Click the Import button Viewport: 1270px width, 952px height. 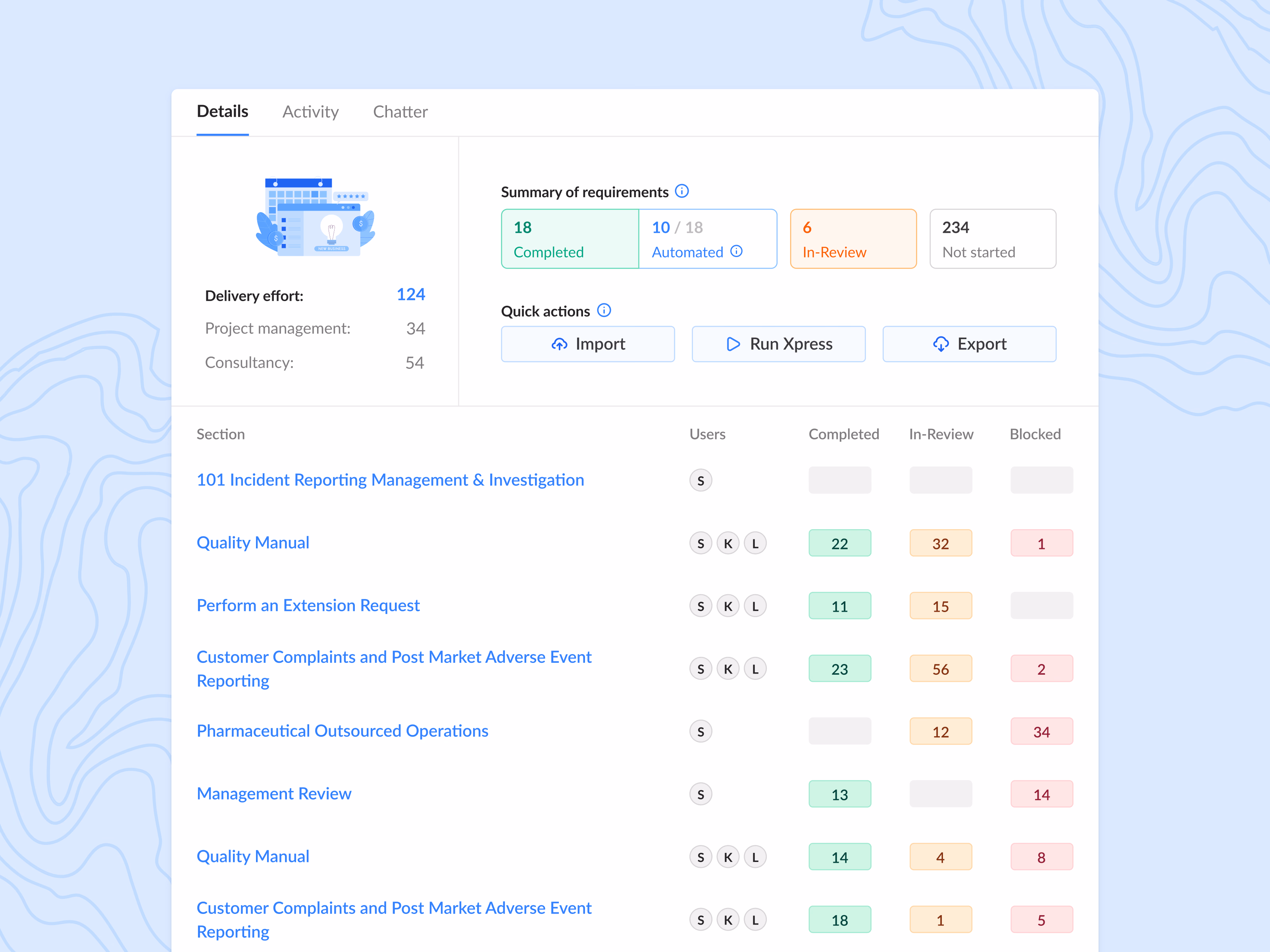tap(588, 344)
